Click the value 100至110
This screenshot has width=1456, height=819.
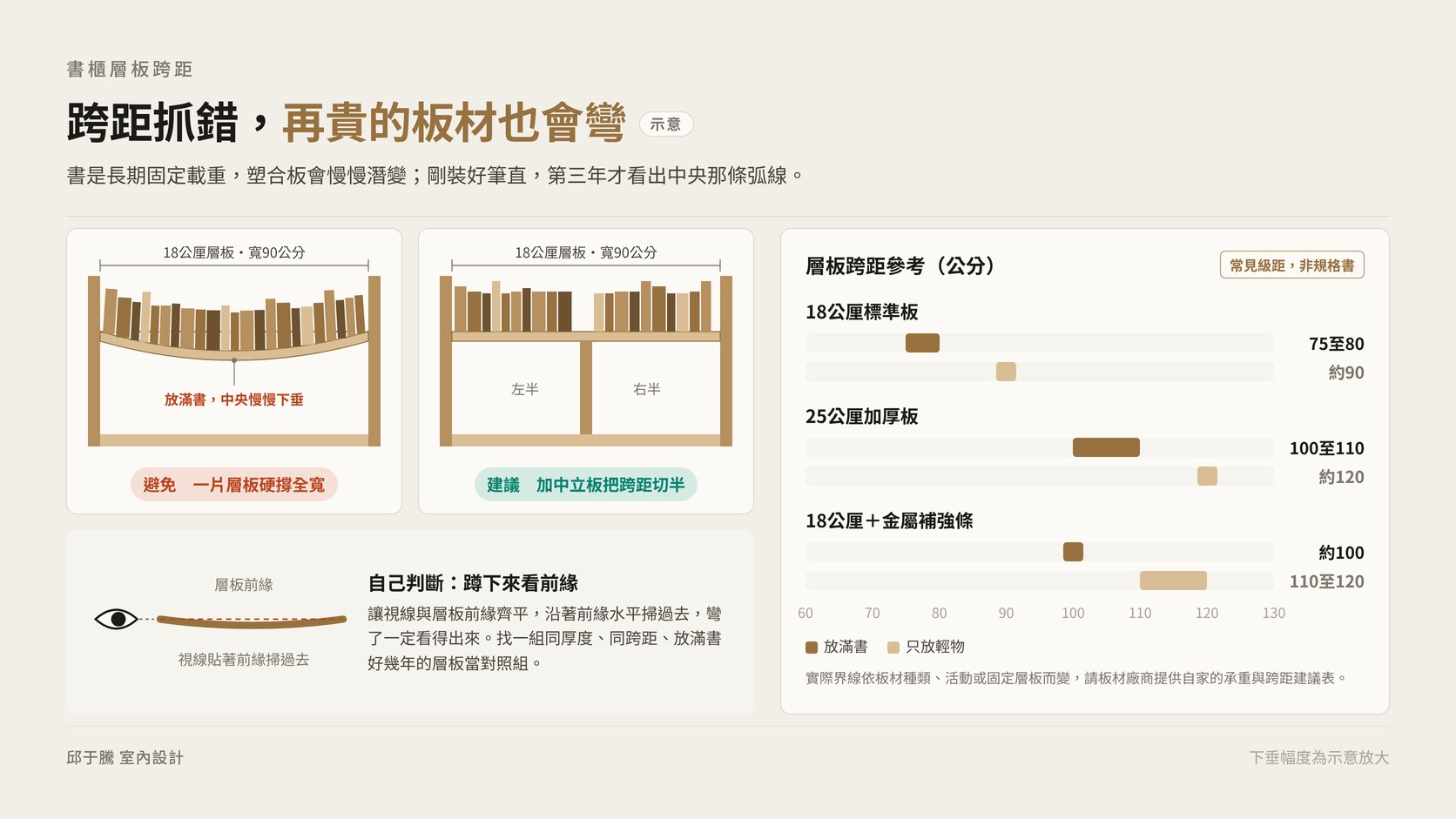tap(1327, 448)
